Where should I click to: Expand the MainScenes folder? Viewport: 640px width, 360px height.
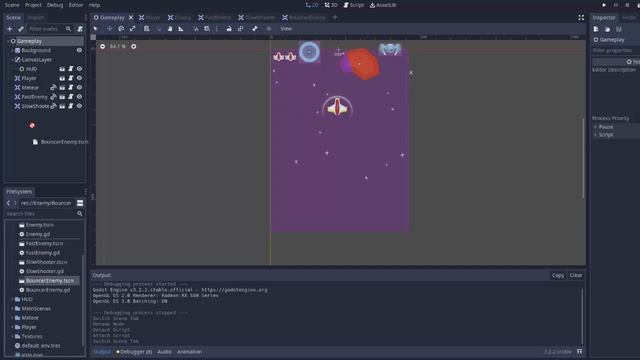click(12, 309)
